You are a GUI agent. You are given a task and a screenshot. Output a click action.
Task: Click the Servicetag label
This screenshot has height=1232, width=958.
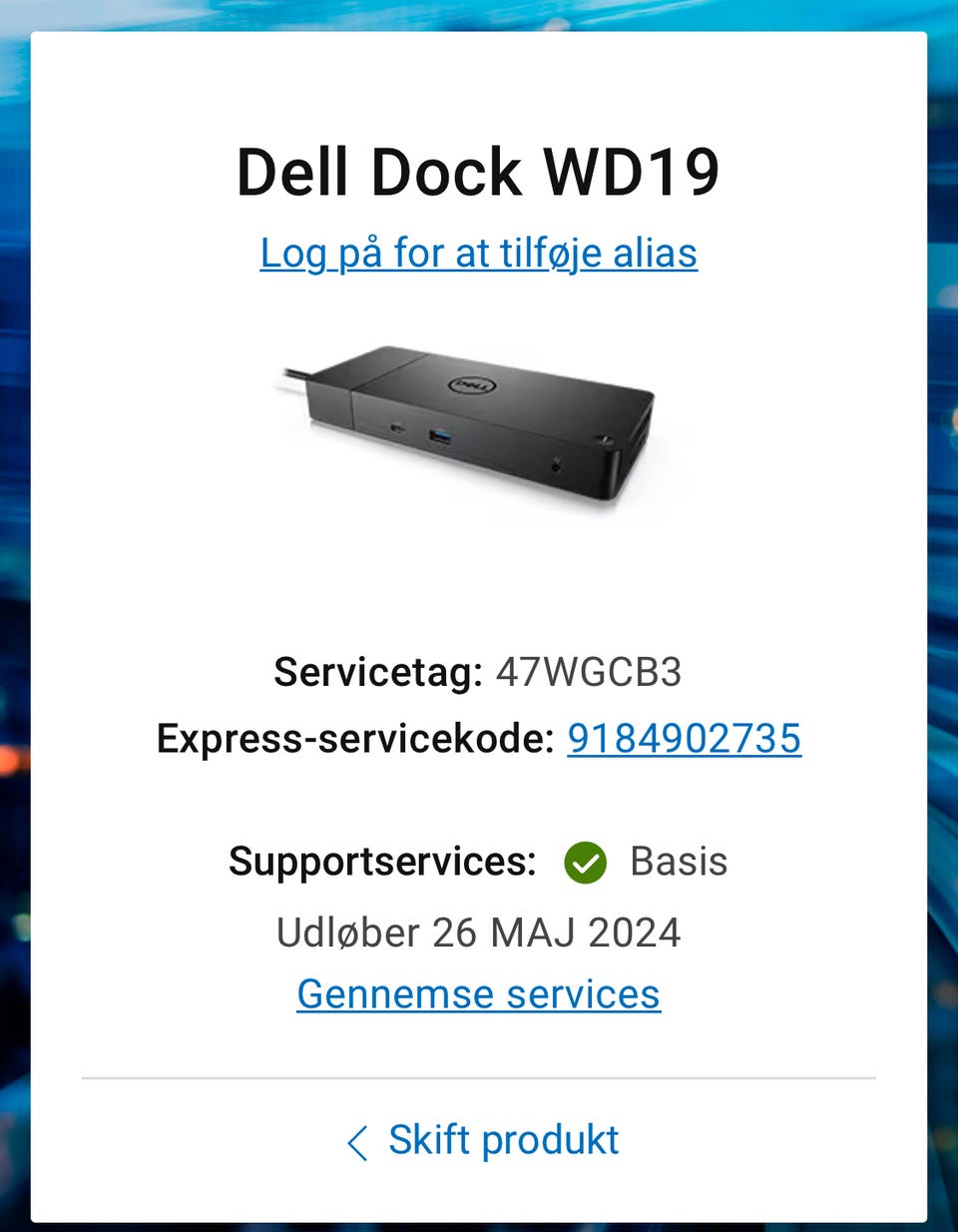tap(379, 672)
